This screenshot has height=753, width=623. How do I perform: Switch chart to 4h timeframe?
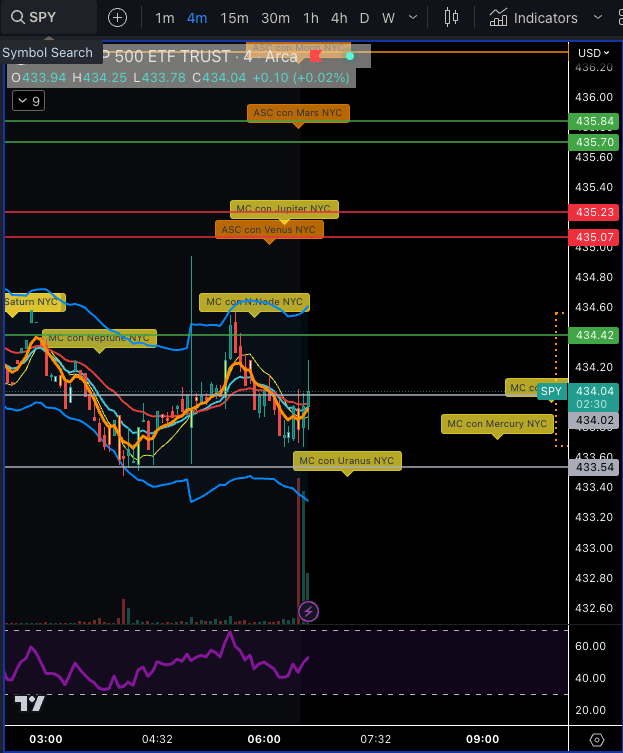click(339, 18)
